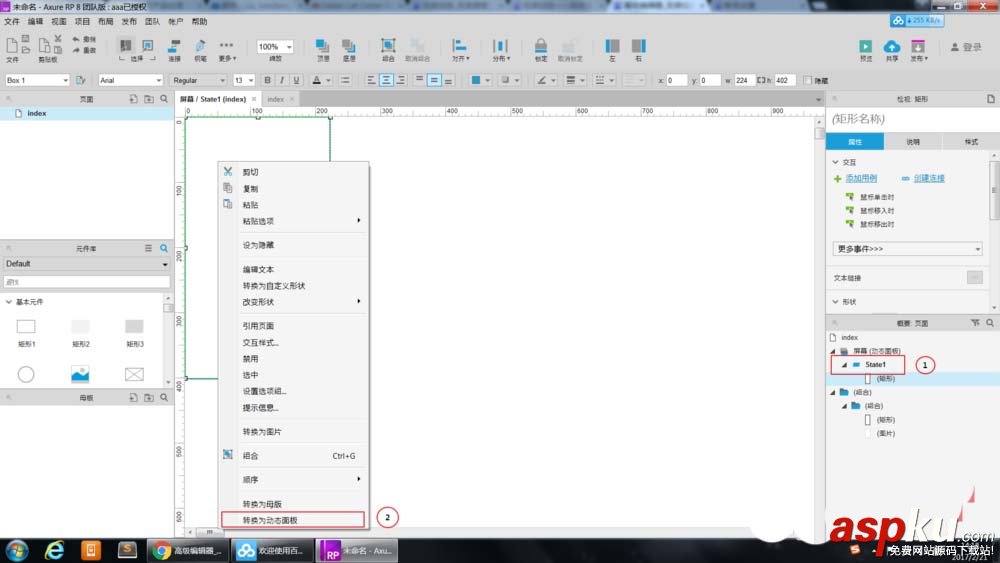Search the widget library panel
Screen dimensions: 1000x563
click(x=164, y=248)
